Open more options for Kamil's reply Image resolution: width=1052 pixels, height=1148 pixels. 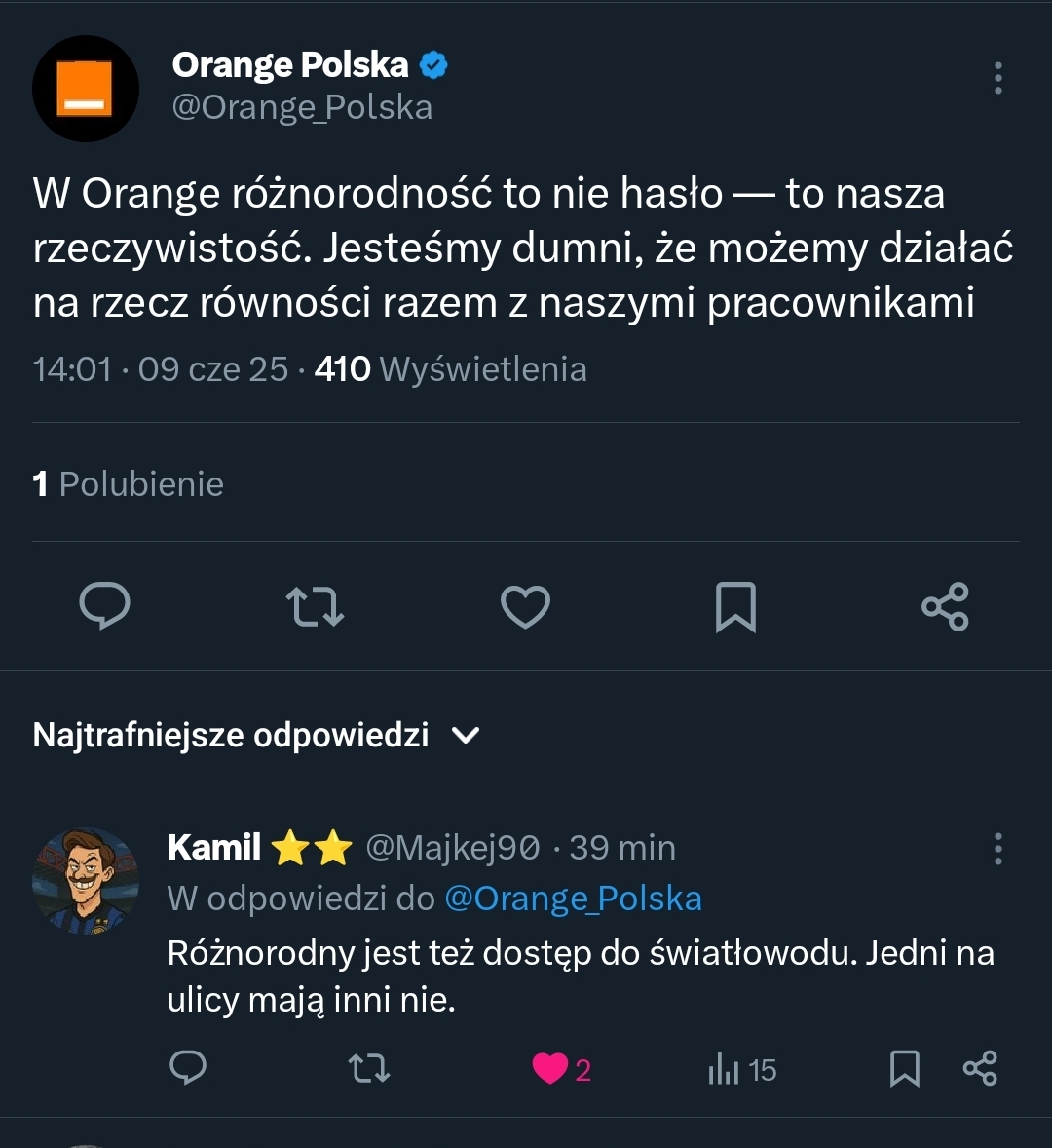(x=997, y=849)
